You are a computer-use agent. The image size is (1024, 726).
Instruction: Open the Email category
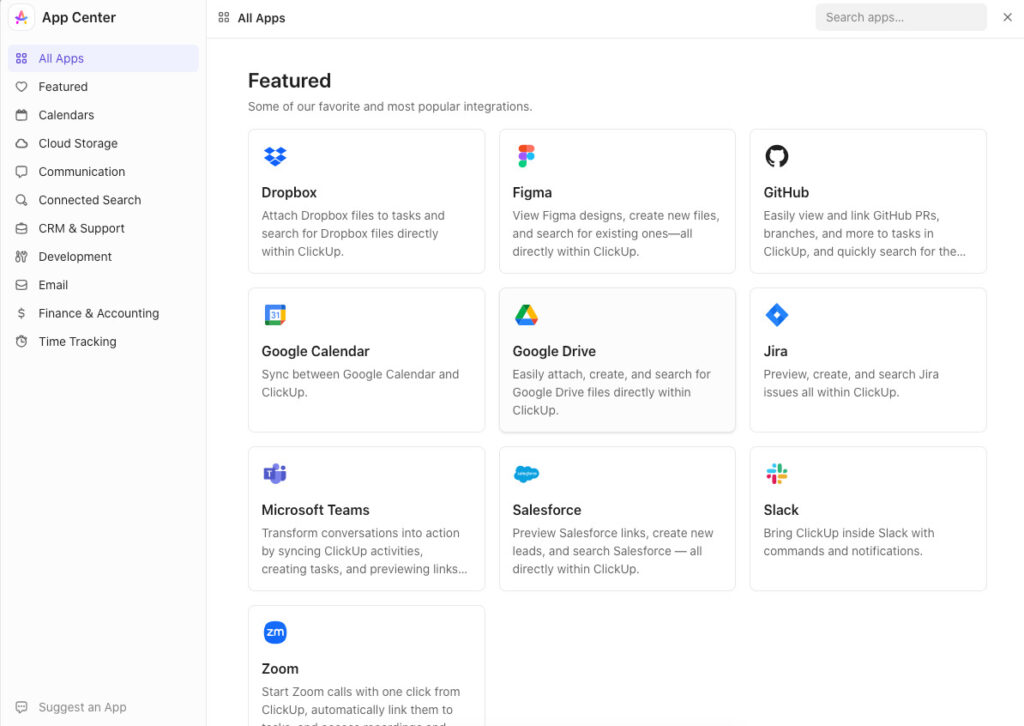(x=103, y=285)
